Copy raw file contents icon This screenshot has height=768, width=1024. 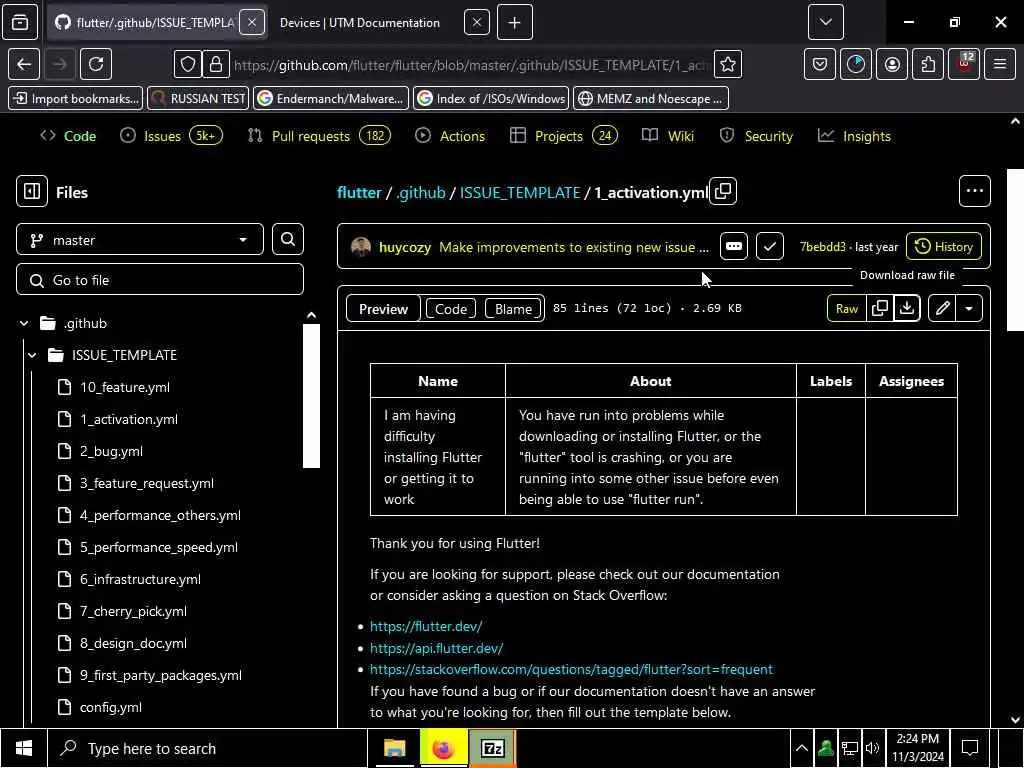(x=880, y=308)
